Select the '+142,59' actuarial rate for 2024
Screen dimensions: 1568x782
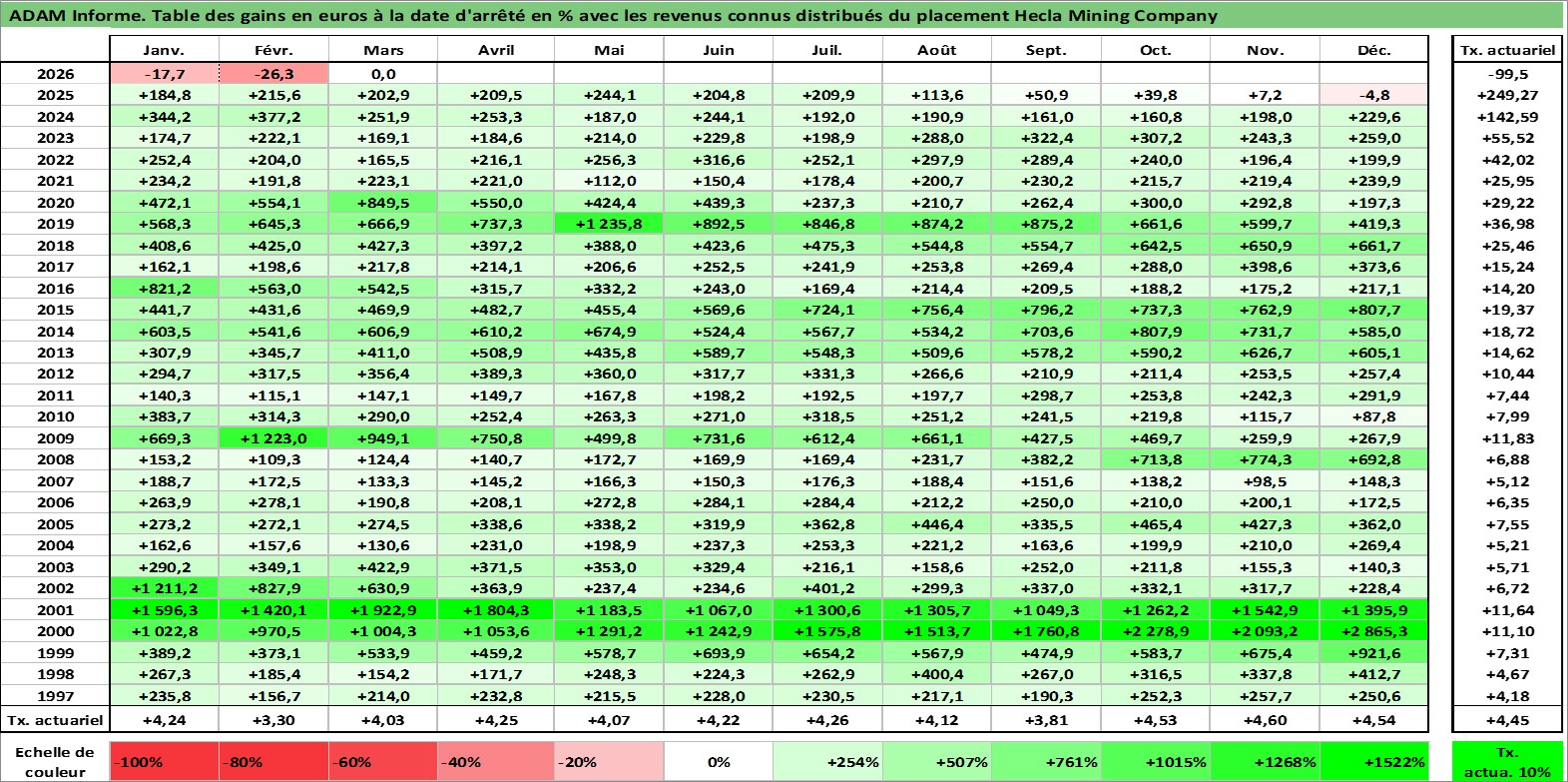(1507, 117)
